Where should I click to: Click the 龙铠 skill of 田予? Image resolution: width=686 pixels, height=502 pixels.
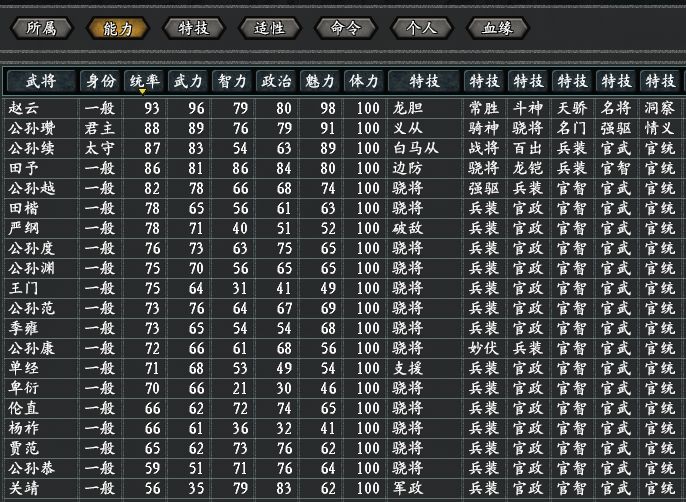[x=528, y=169]
